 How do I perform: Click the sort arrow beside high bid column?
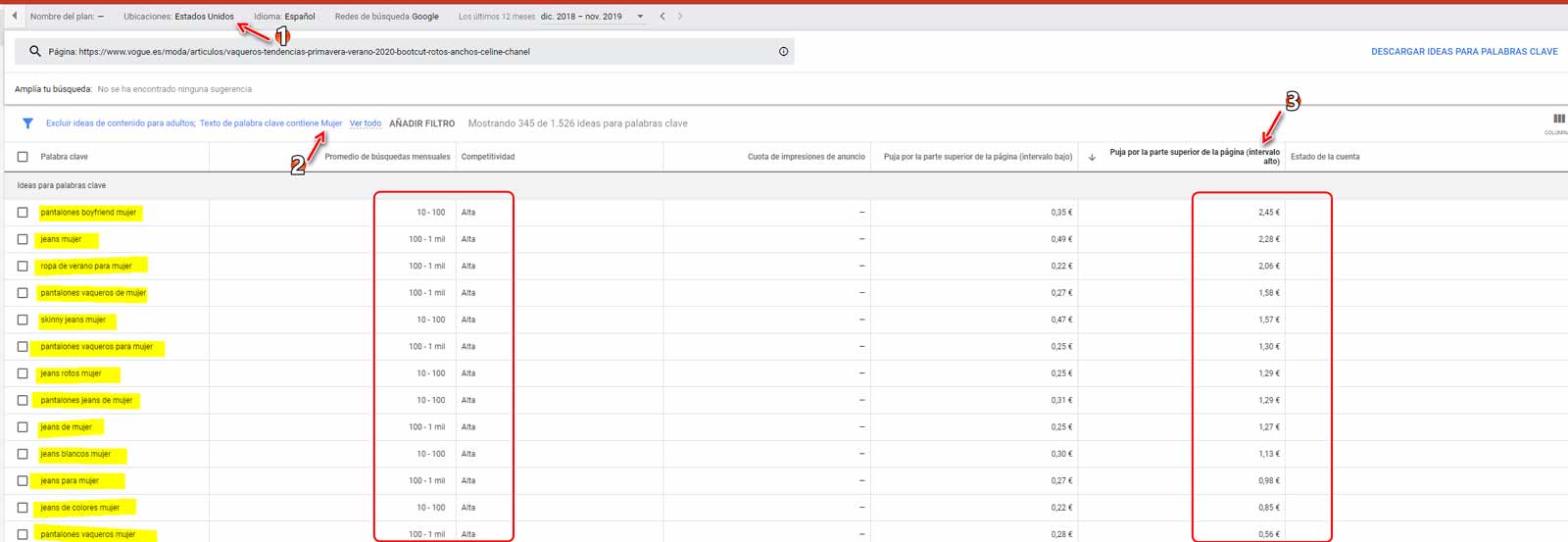(1092, 157)
